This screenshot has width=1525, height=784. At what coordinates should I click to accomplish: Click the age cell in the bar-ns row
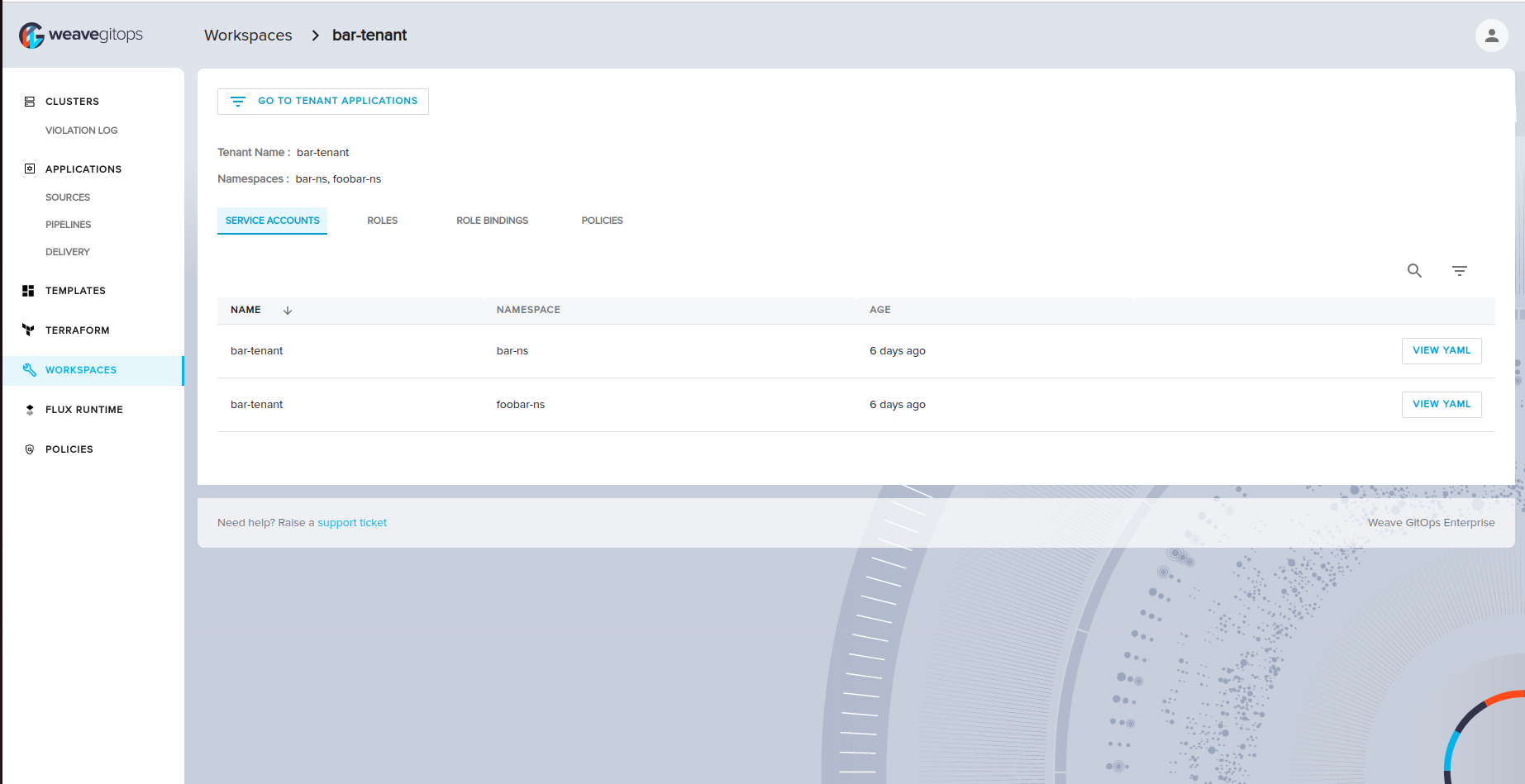(898, 351)
